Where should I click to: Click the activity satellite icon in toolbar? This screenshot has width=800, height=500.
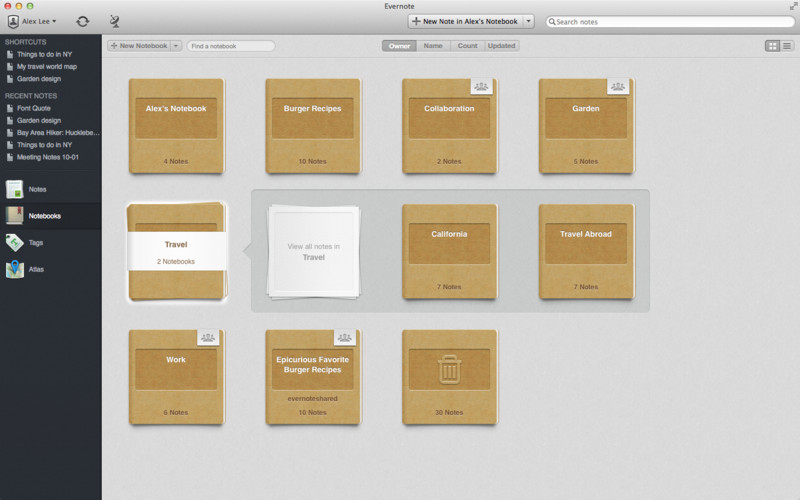click(x=115, y=21)
